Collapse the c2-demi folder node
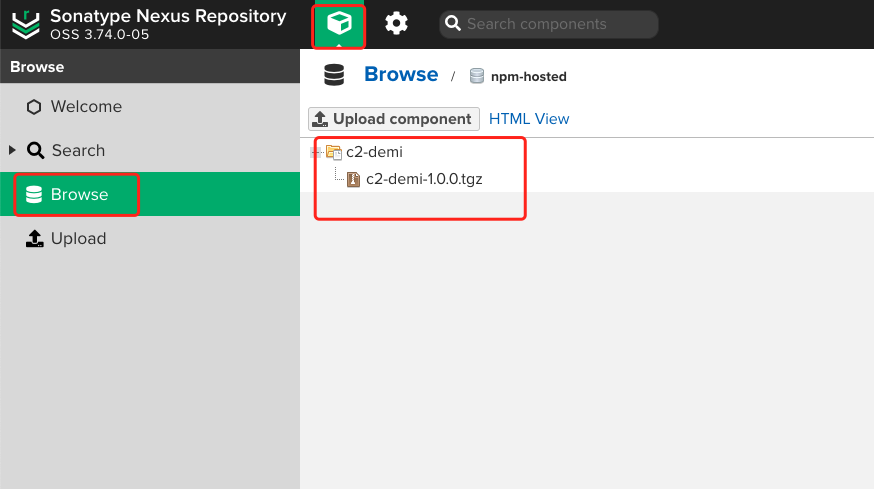 tap(317, 152)
